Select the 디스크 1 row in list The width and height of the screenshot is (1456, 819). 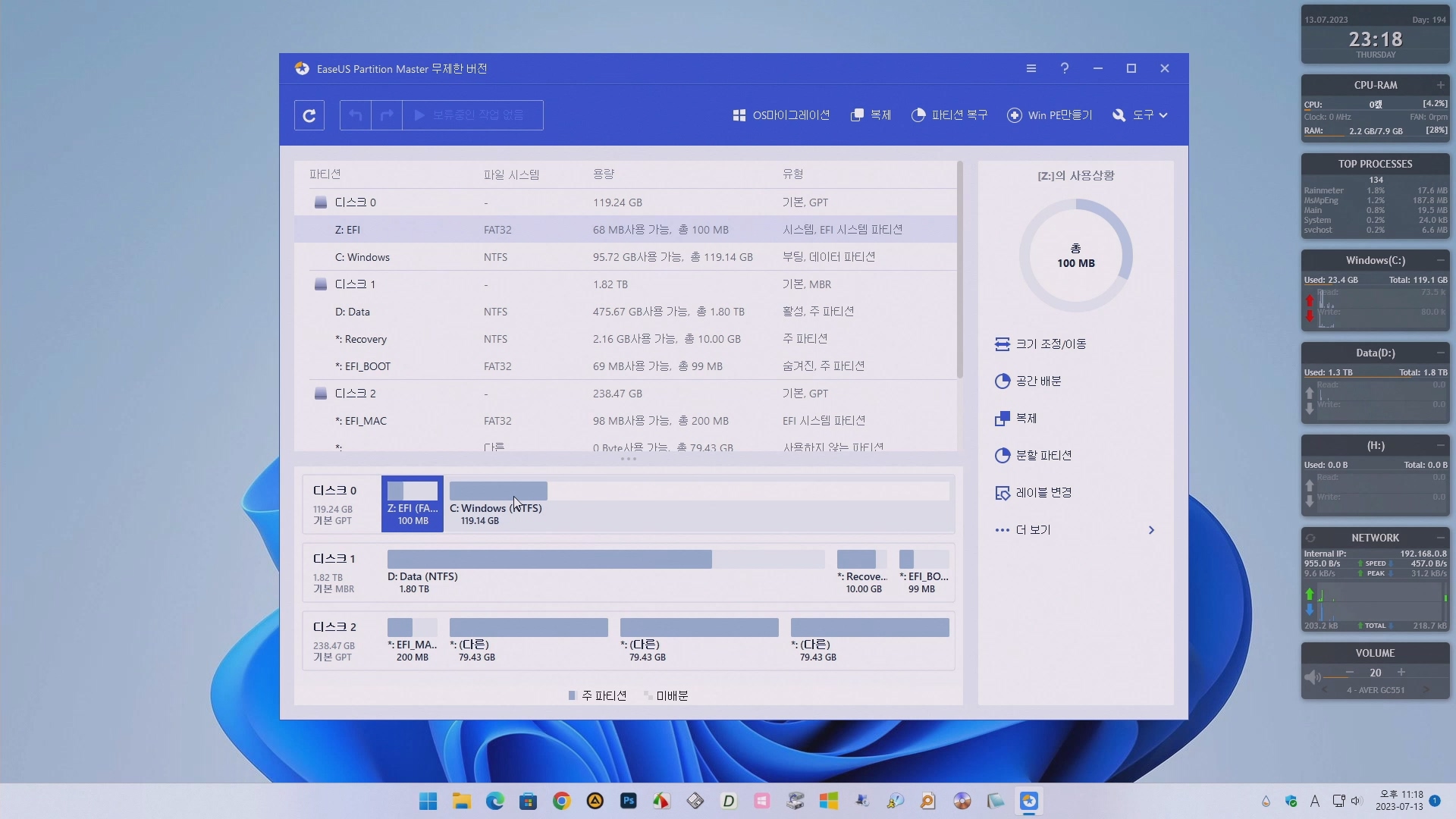point(626,284)
